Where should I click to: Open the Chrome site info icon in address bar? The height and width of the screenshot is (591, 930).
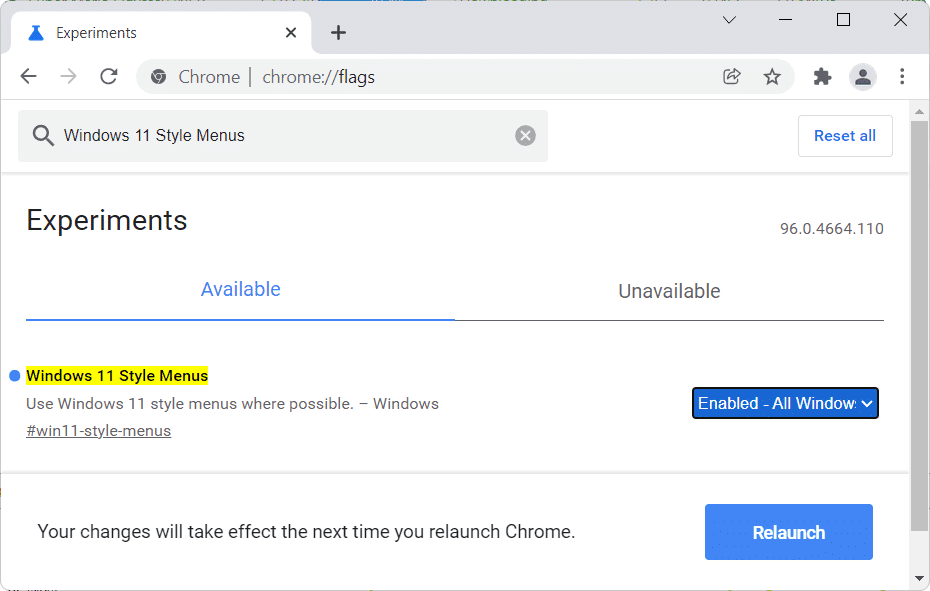pos(158,77)
